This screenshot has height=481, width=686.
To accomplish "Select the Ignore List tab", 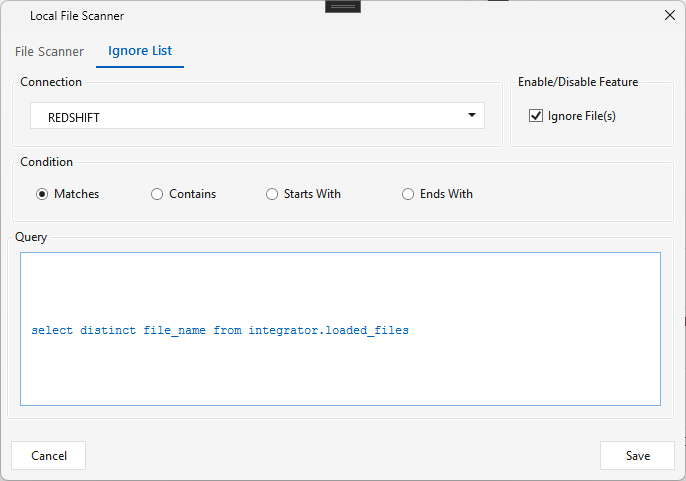I will pos(140,51).
